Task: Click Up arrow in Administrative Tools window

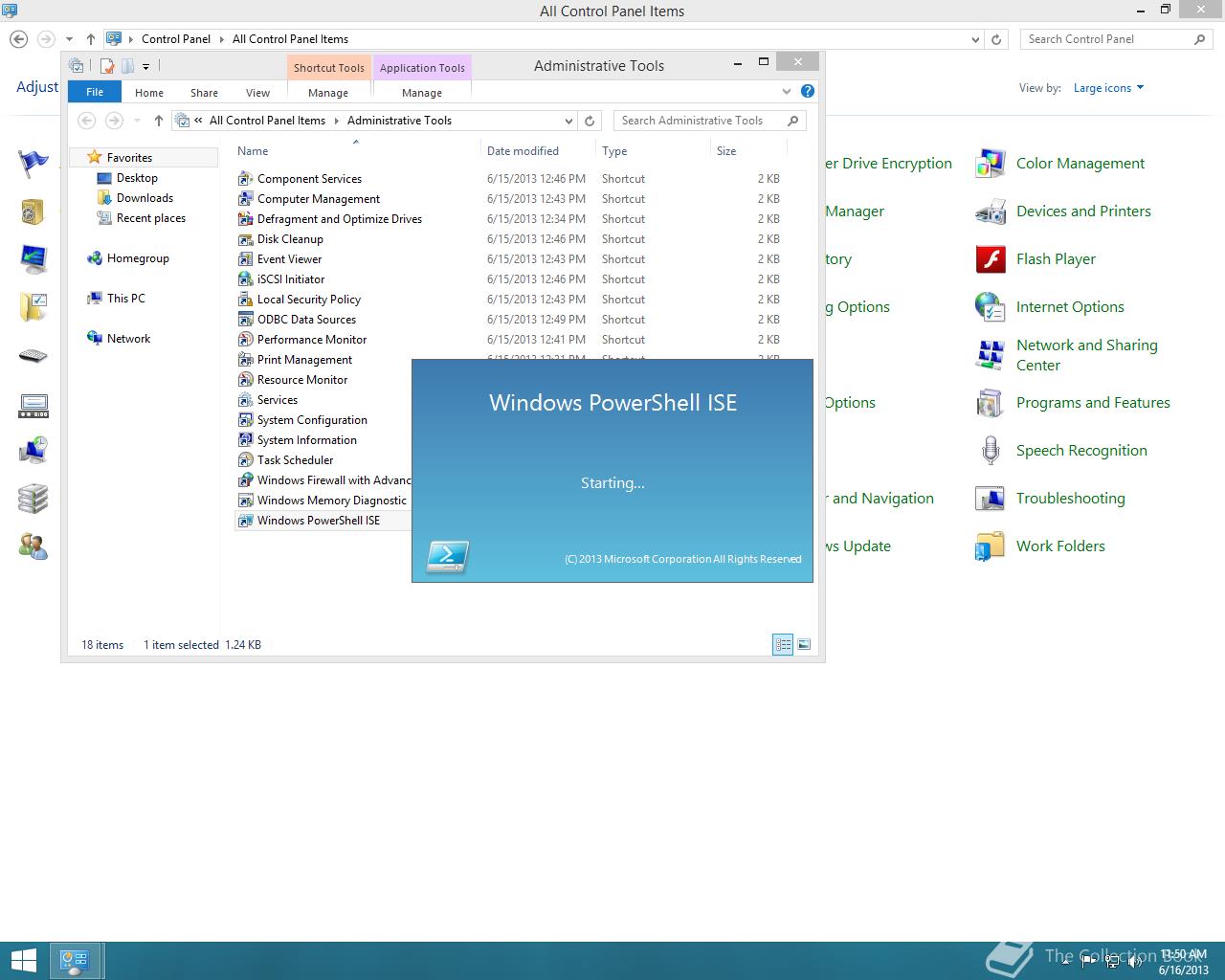Action: (x=159, y=121)
